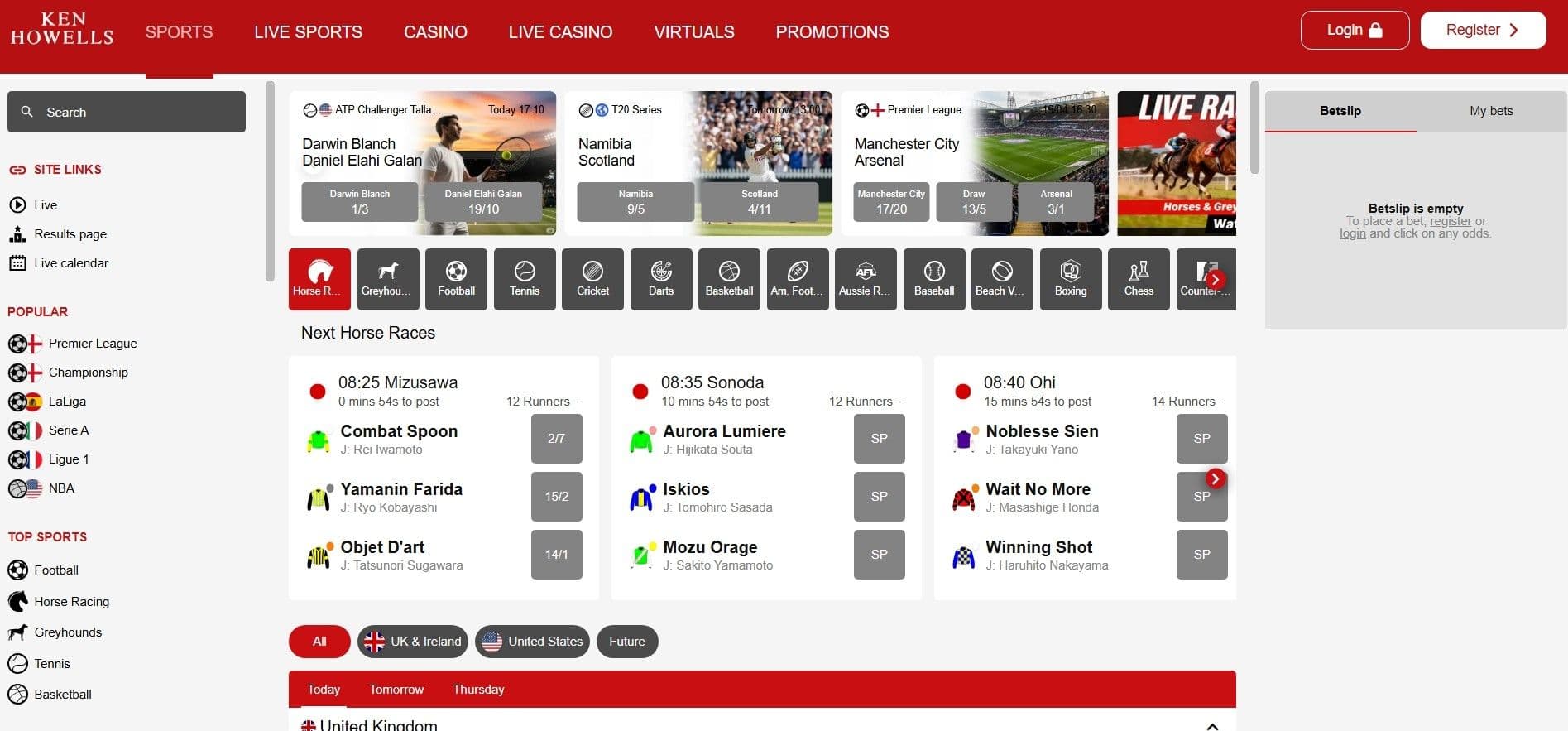Filter races by United States

point(532,641)
